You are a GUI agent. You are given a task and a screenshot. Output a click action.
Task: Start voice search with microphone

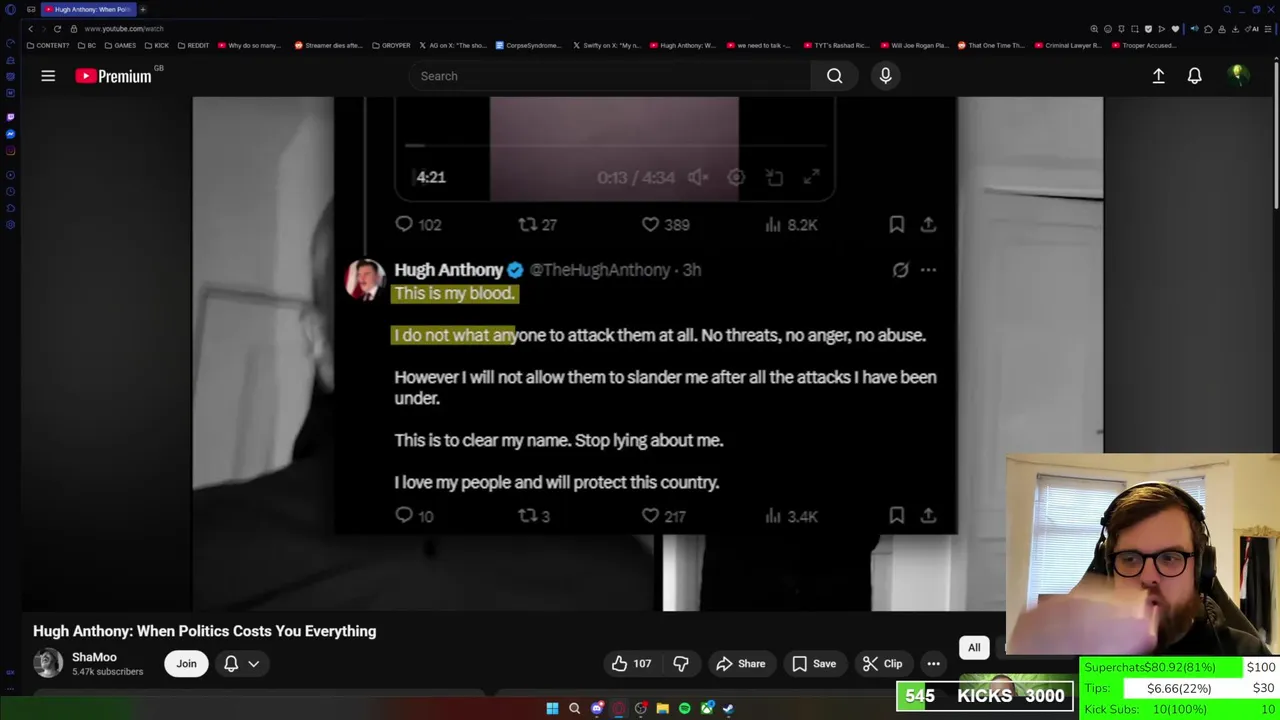point(885,76)
